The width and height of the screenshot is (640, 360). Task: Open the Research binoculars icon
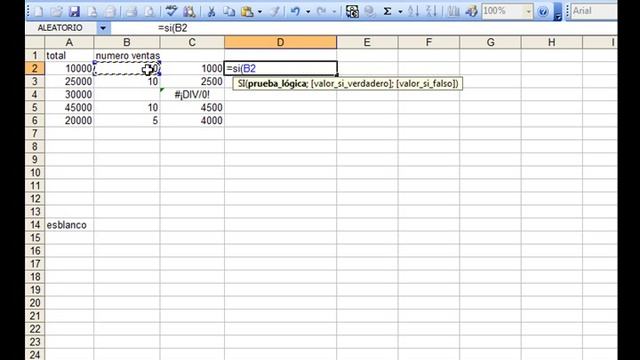[x=189, y=11]
